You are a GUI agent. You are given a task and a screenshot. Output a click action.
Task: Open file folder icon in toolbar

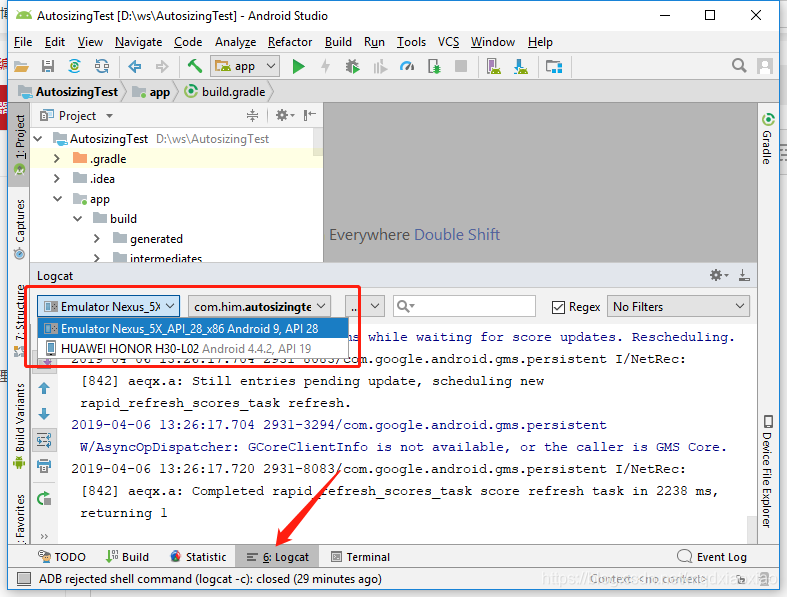[x=21, y=66]
